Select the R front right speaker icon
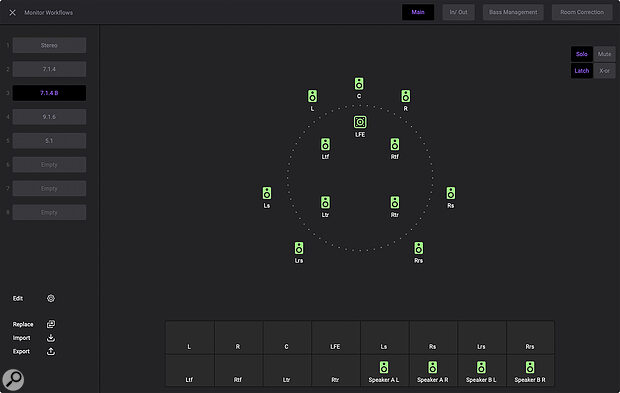This screenshot has width=620, height=393. coord(406,96)
